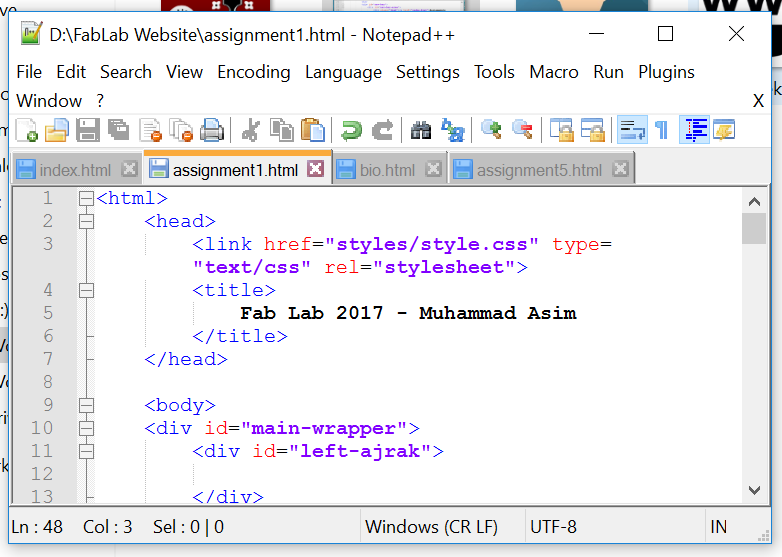Undo the last action with green arrow
The image size is (782, 557).
coord(351,131)
